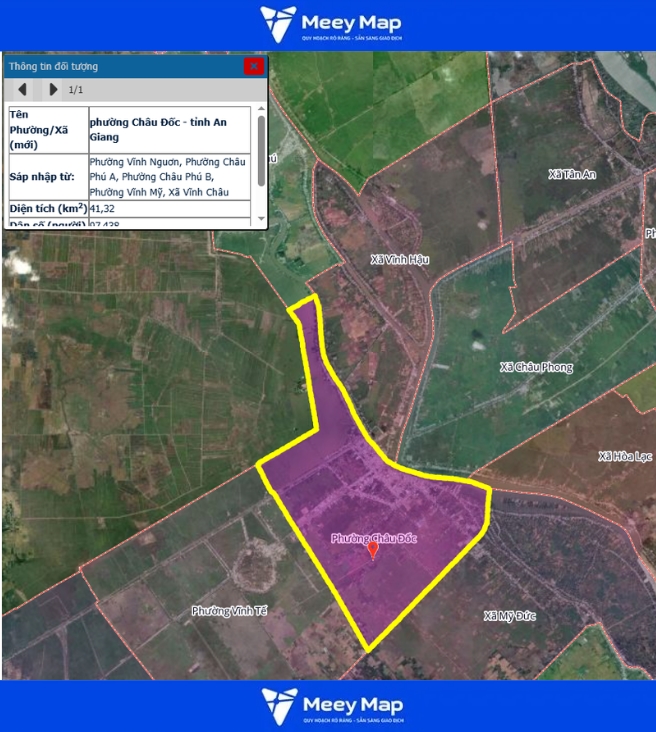Image resolution: width=656 pixels, height=732 pixels.
Task: Click the Diện tích value 41,32 cell
Action: (x=169, y=209)
